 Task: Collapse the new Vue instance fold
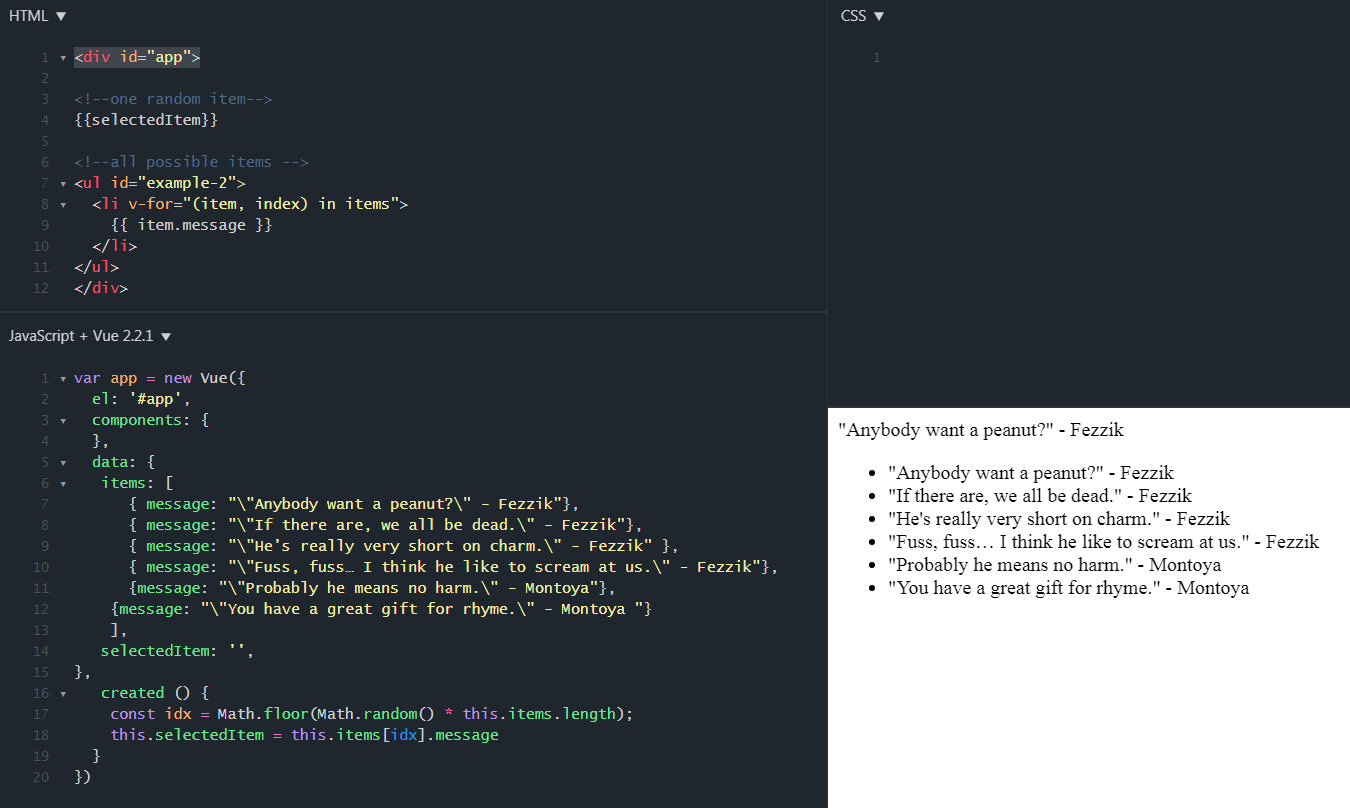63,377
